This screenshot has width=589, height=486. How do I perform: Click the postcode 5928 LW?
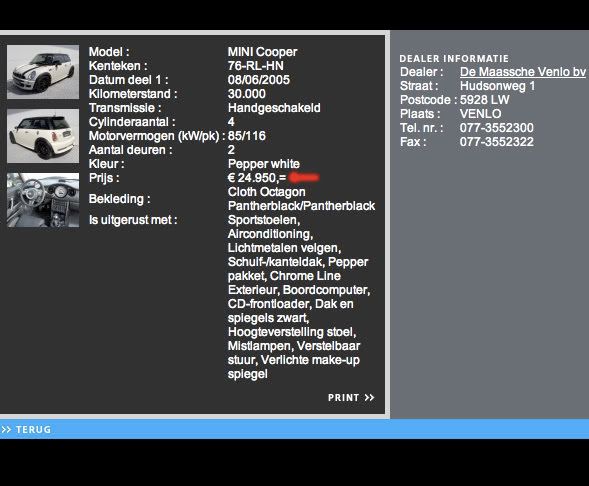[485, 100]
